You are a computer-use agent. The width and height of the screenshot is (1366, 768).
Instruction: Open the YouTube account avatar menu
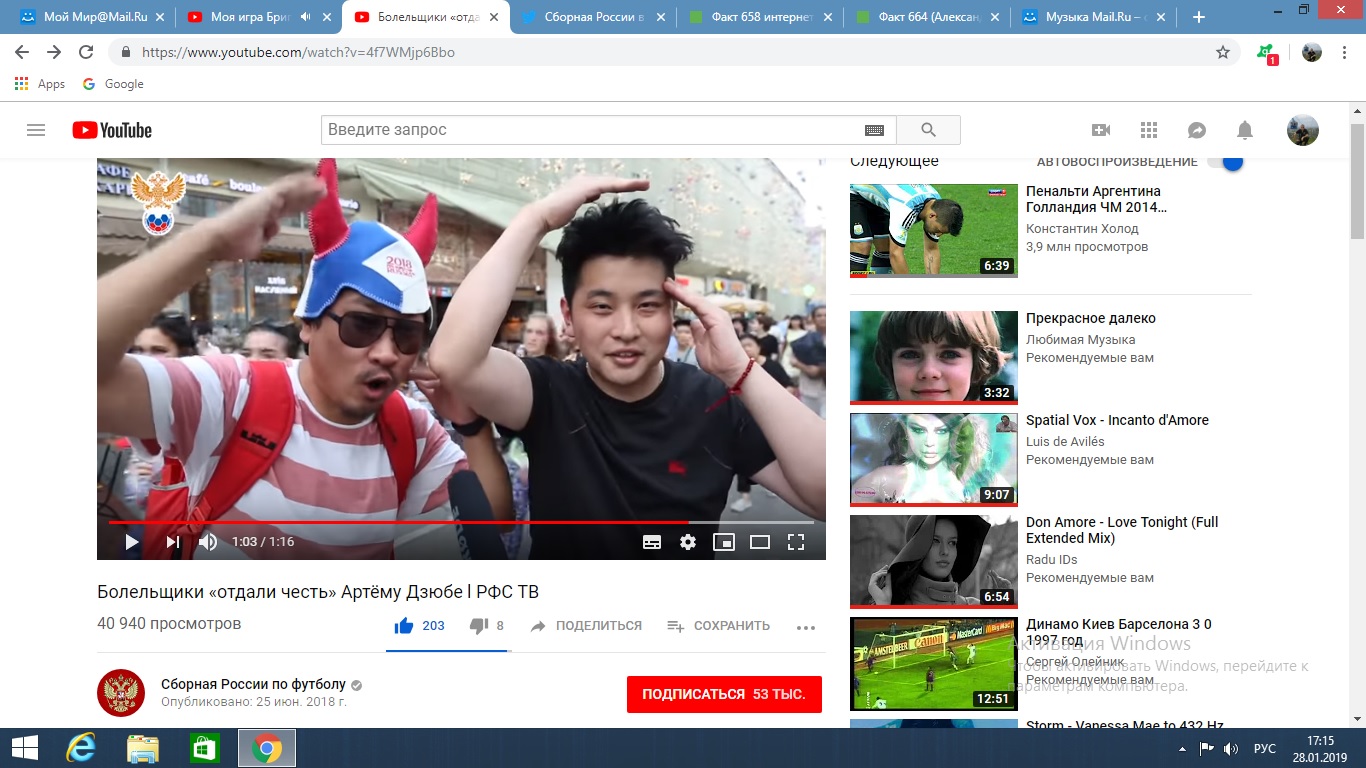click(x=1302, y=130)
